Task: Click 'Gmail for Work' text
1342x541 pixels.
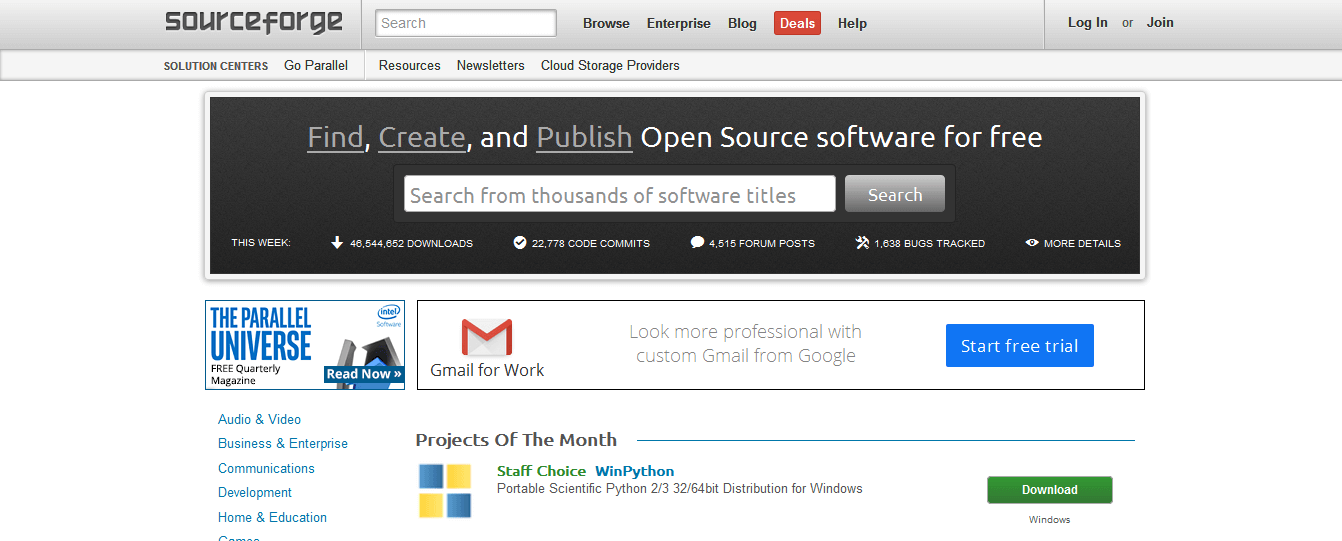Action: [x=487, y=370]
